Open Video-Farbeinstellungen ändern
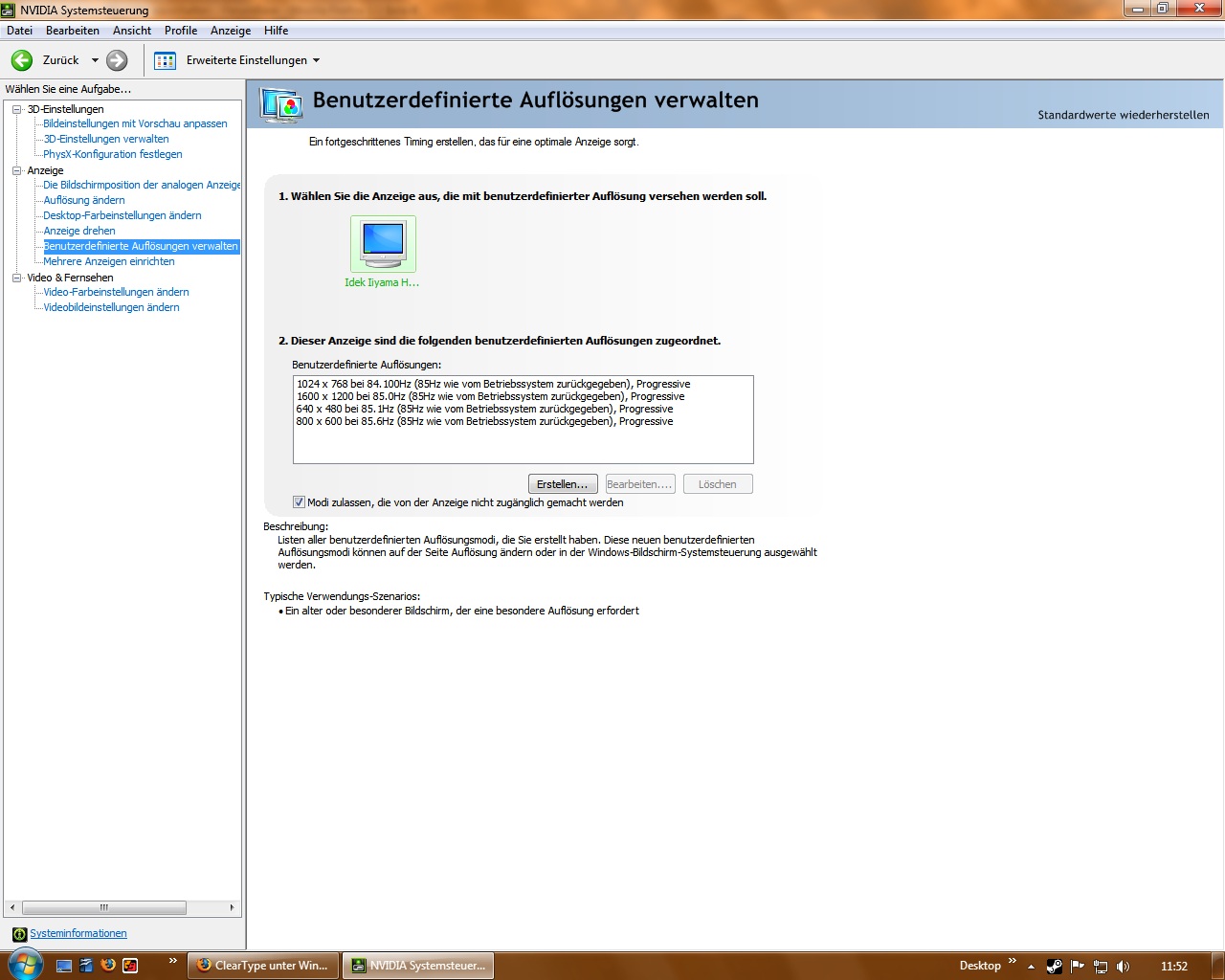Screen dimensions: 1225x980 116,292
